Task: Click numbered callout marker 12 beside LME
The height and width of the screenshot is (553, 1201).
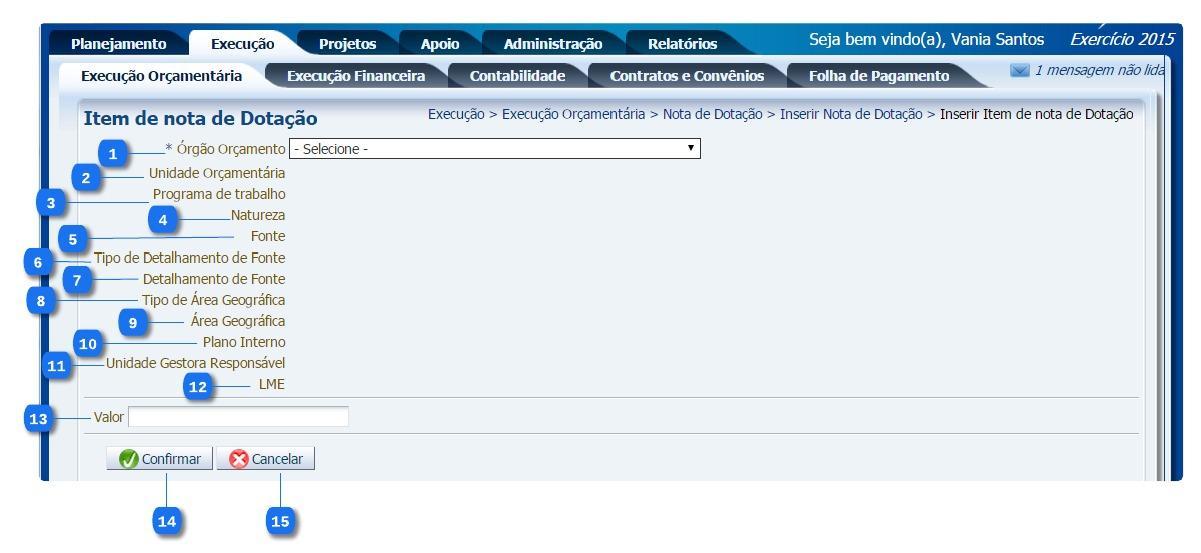Action: (200, 388)
